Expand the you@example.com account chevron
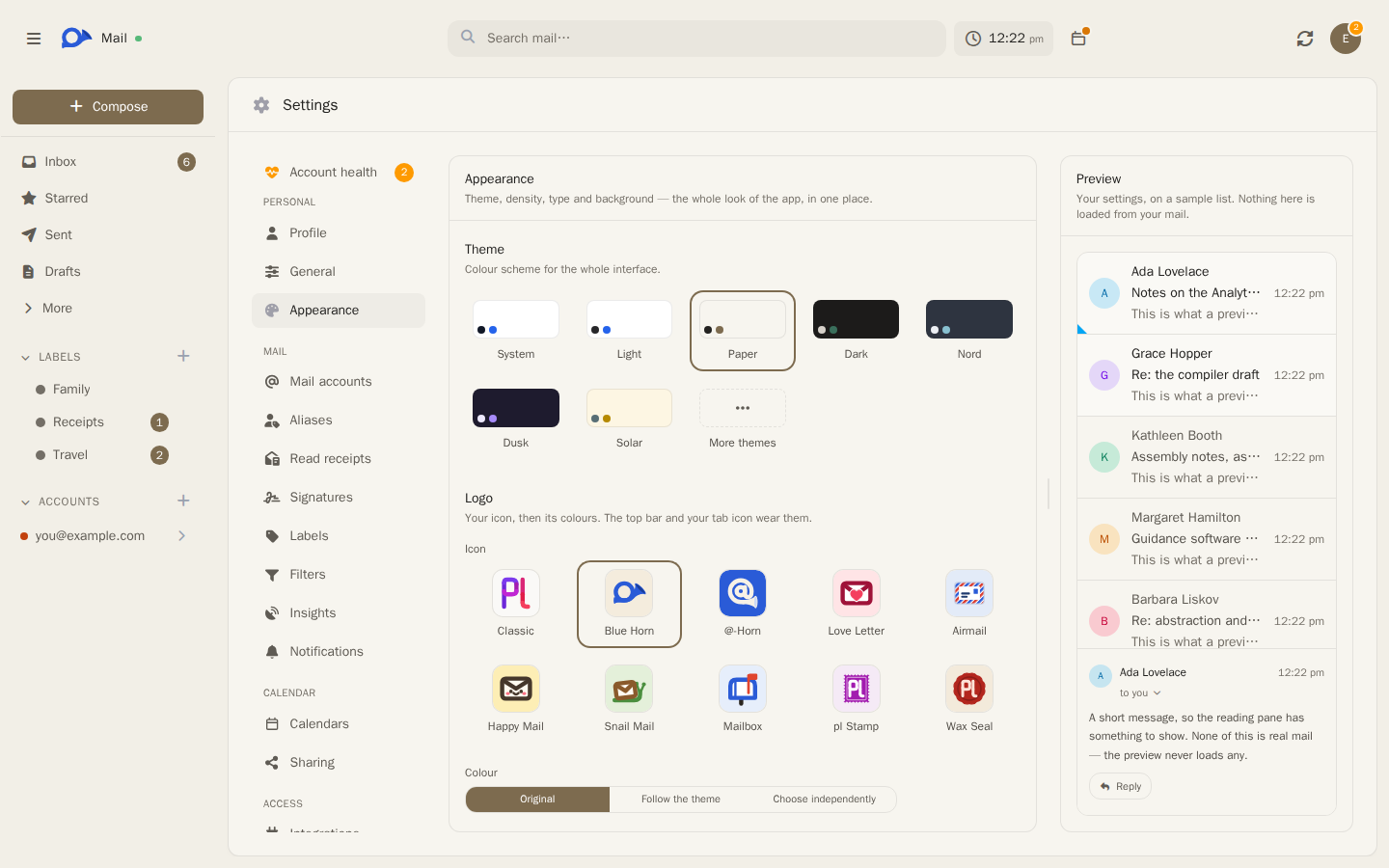The image size is (1389, 868). coord(181,536)
